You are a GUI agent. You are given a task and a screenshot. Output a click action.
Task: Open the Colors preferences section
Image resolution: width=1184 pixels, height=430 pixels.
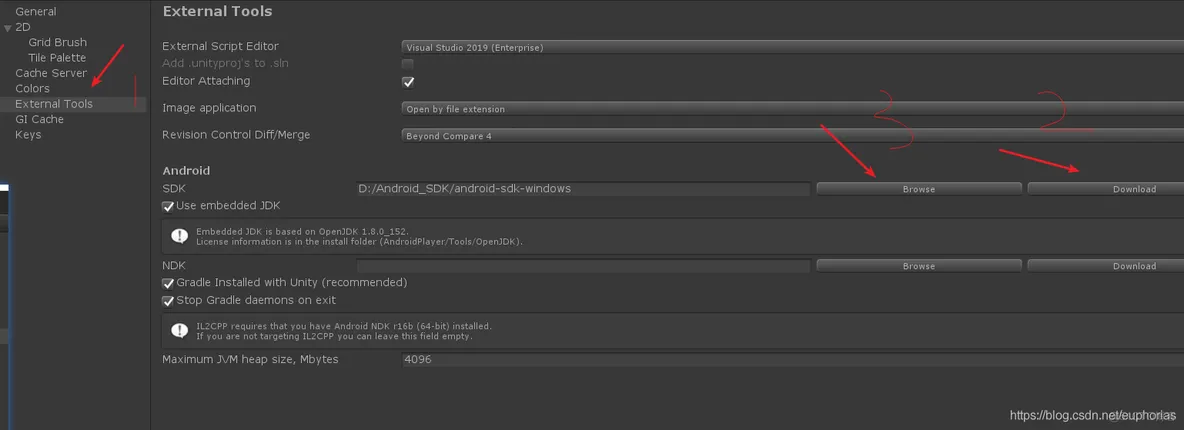point(33,89)
